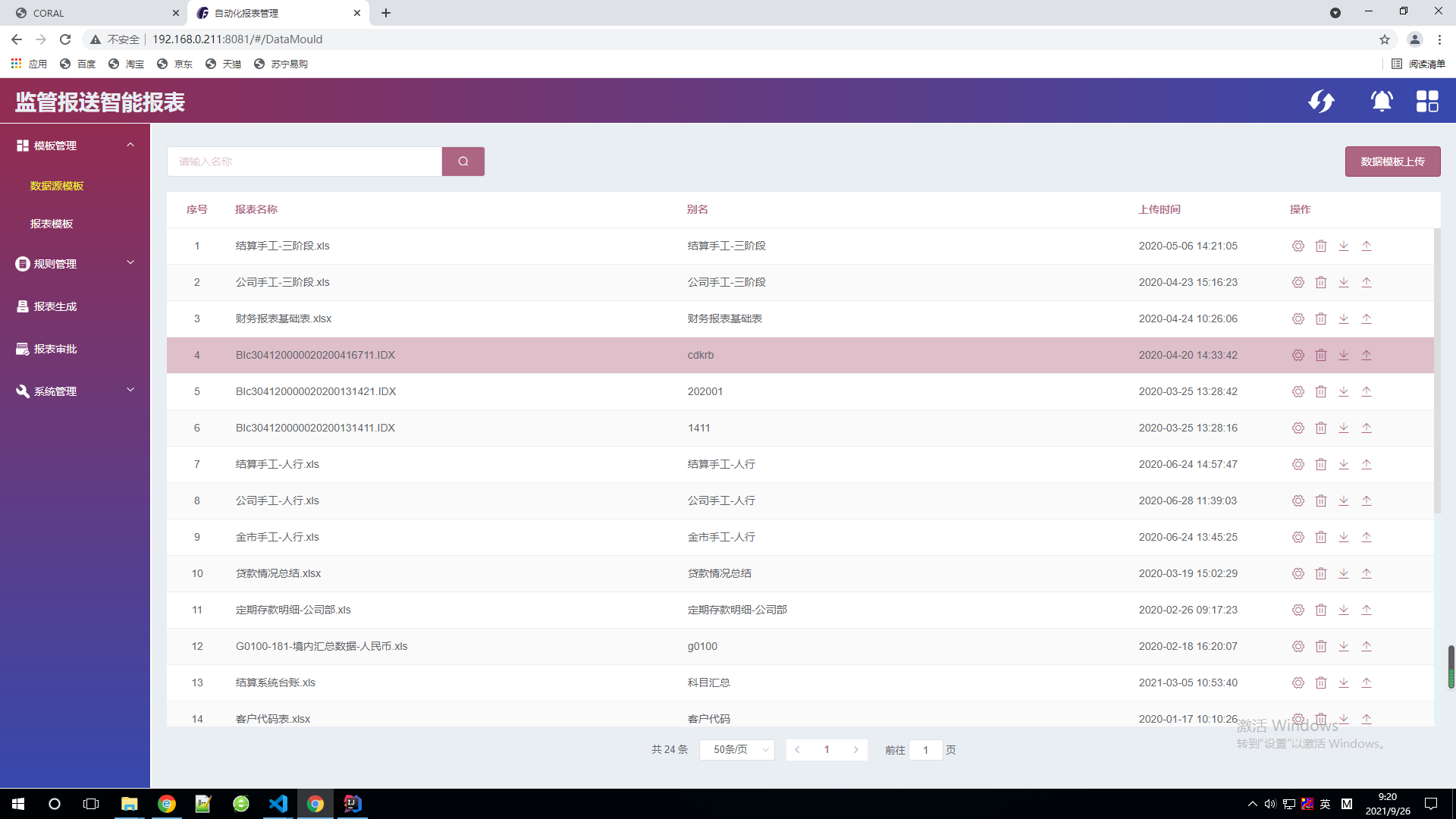Click the search magnifier button
Viewport: 1456px width, 819px height.
coord(463,162)
